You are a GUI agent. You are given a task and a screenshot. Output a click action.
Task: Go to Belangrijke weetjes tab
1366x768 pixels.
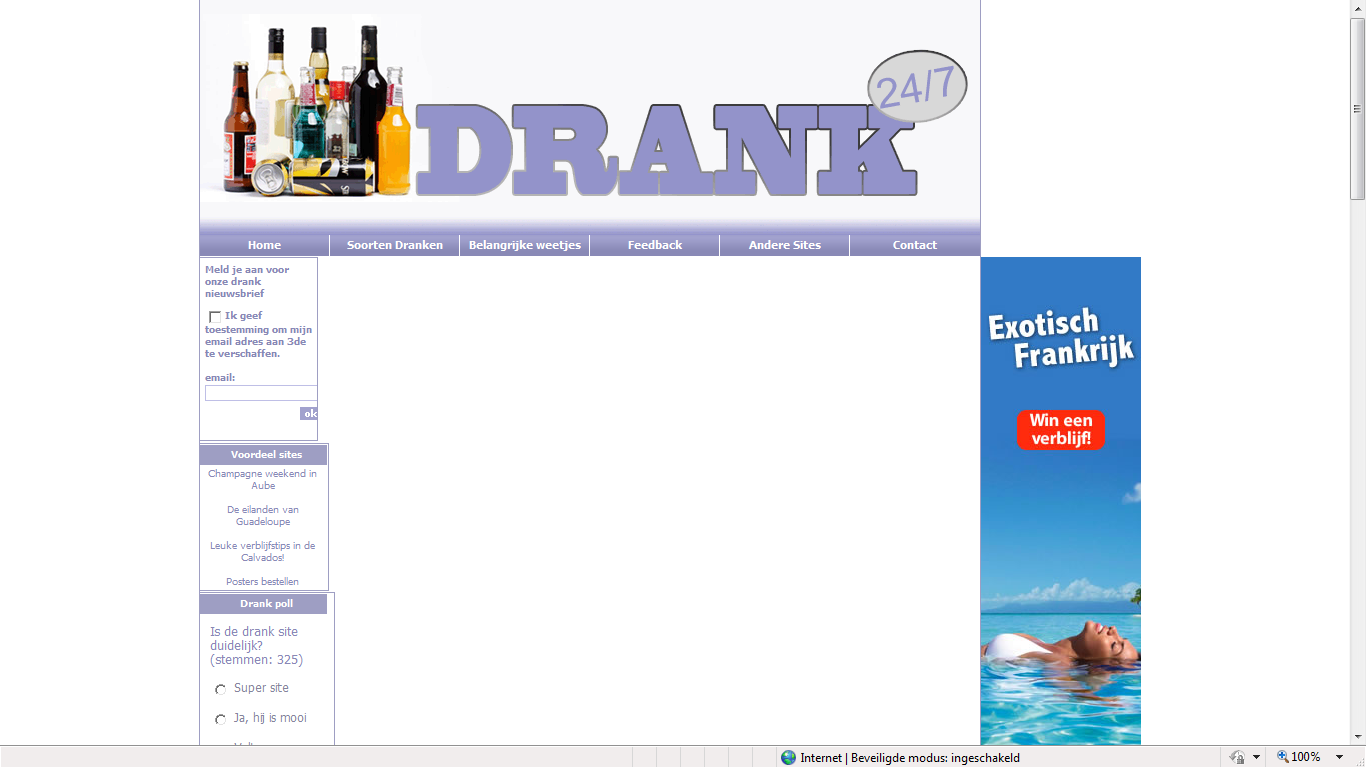[524, 245]
